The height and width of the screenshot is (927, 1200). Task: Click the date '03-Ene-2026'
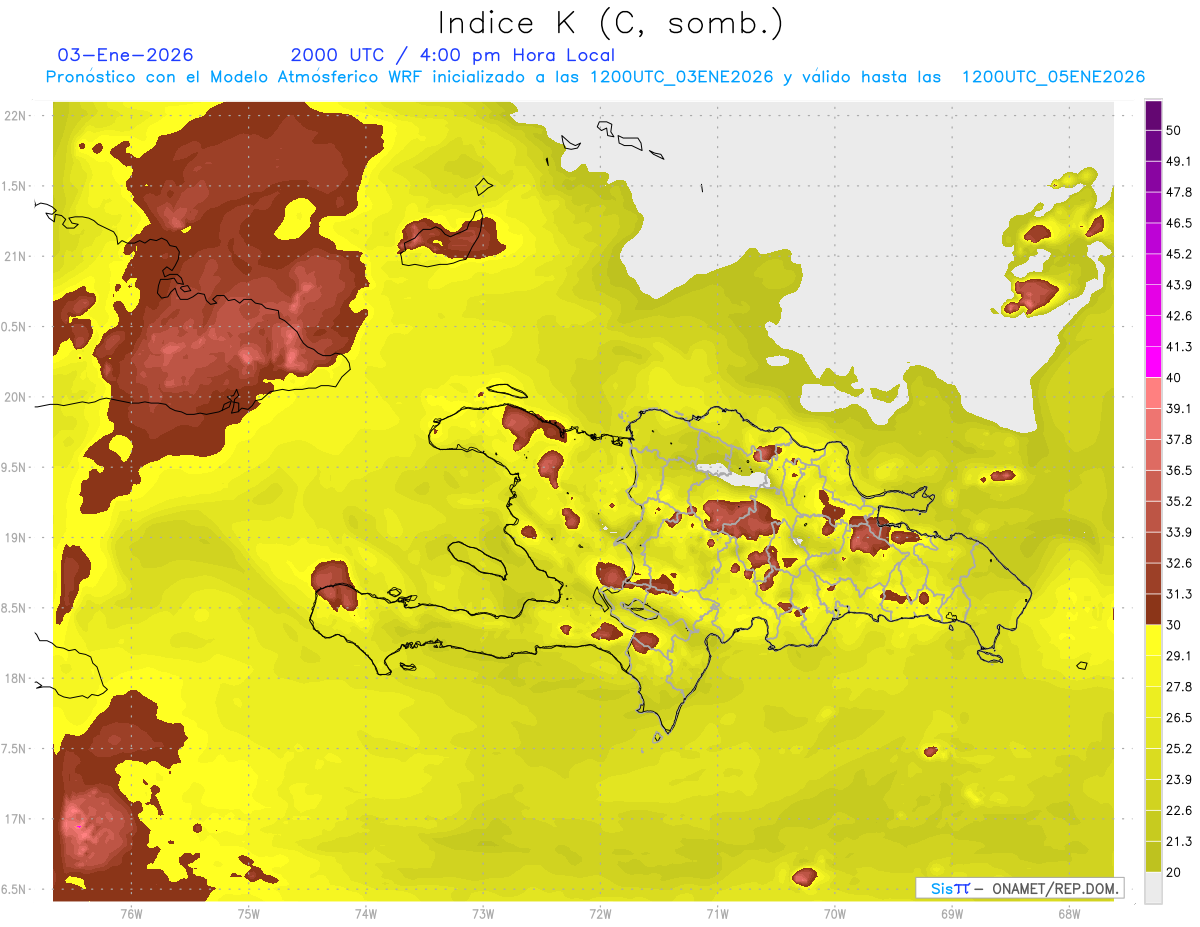click(126, 55)
